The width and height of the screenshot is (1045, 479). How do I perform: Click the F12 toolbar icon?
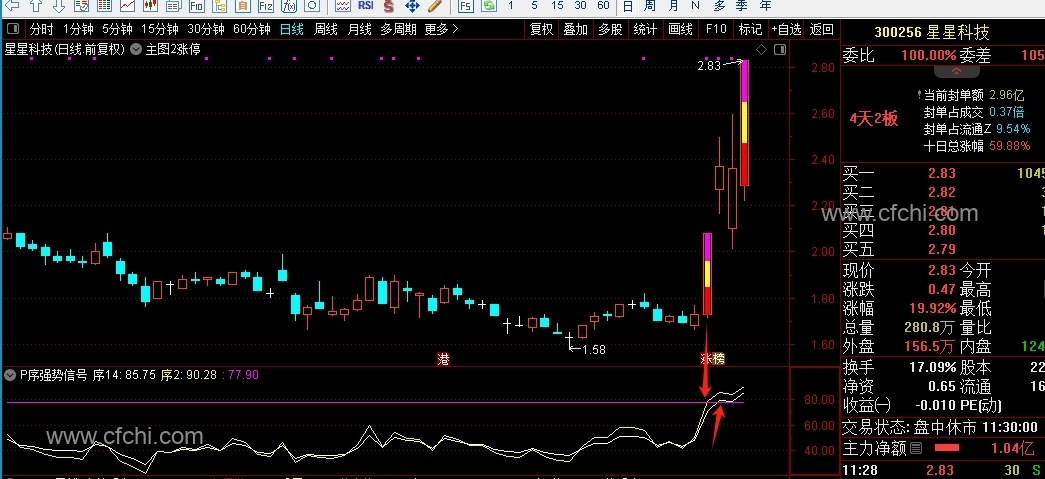click(265, 6)
